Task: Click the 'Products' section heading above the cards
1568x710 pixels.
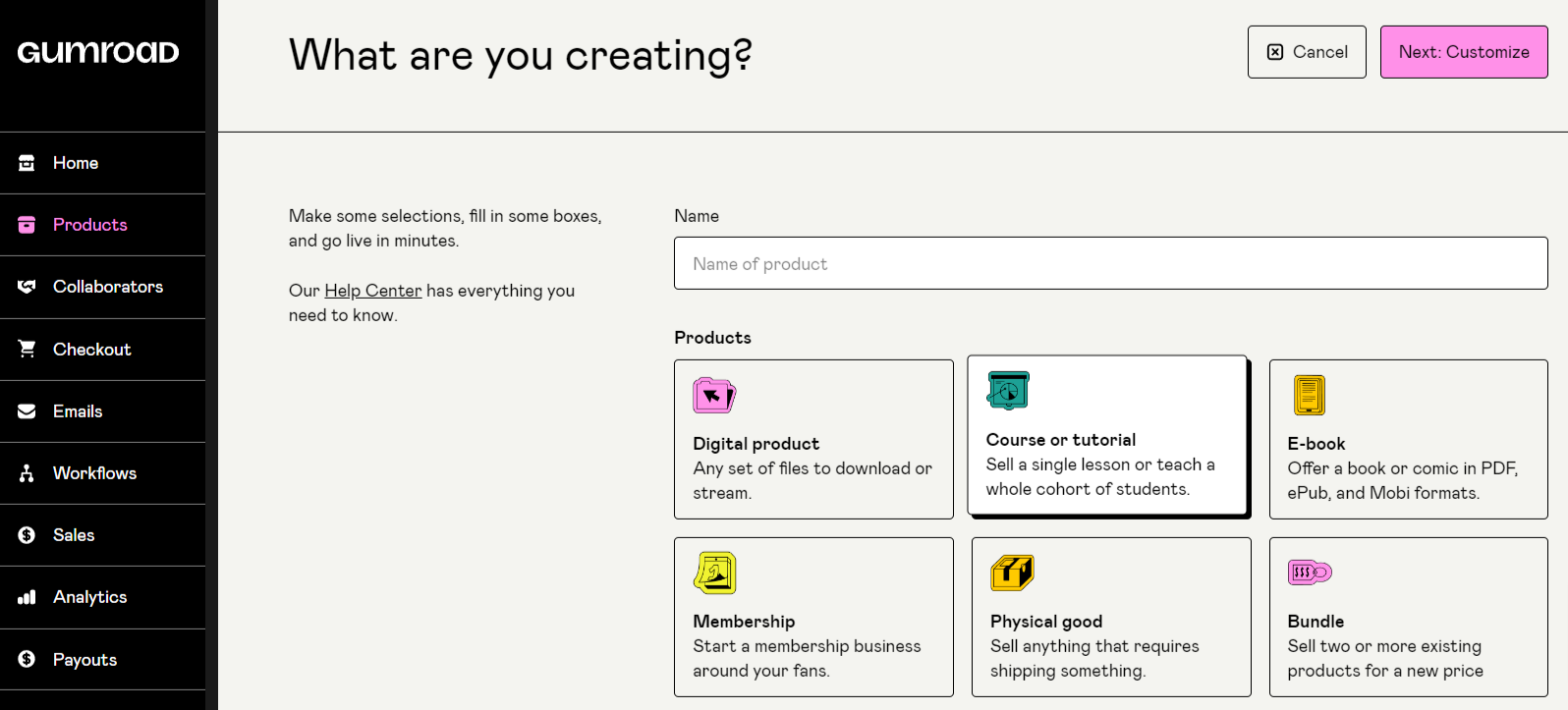Action: 712,338
